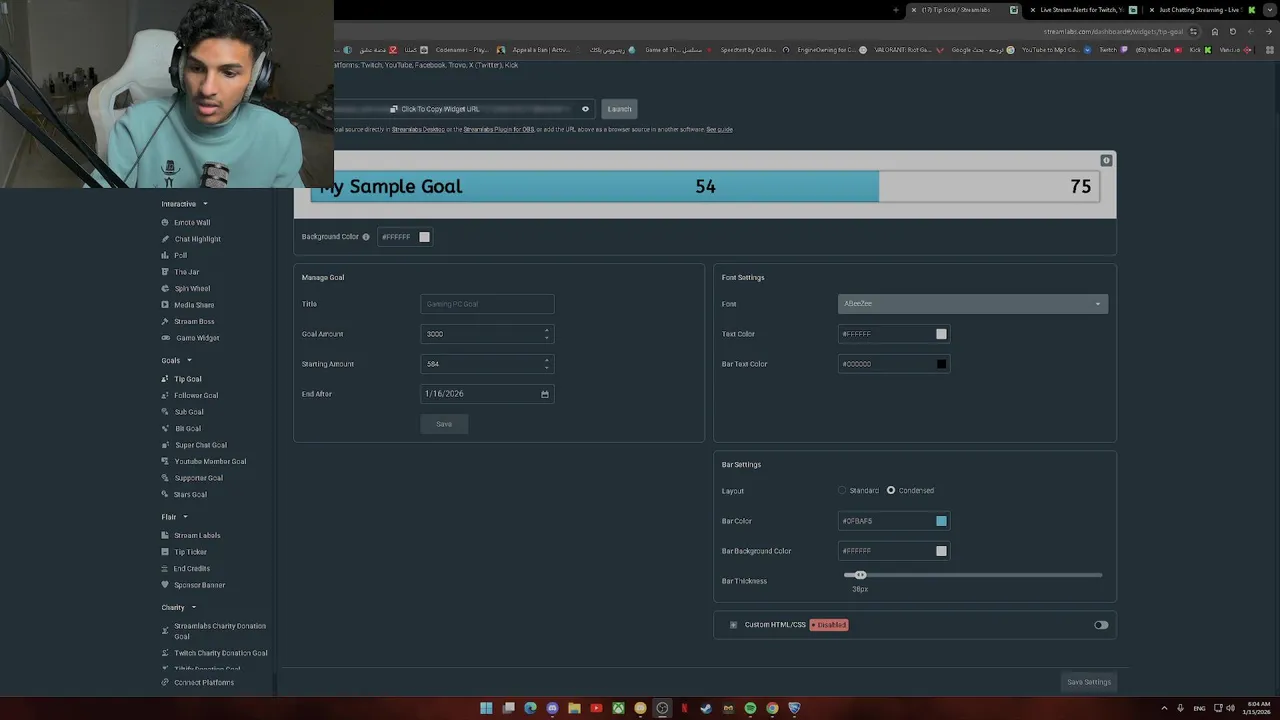The height and width of the screenshot is (720, 1280).
Task: Open the End After calendar picker
Action: tap(545, 394)
